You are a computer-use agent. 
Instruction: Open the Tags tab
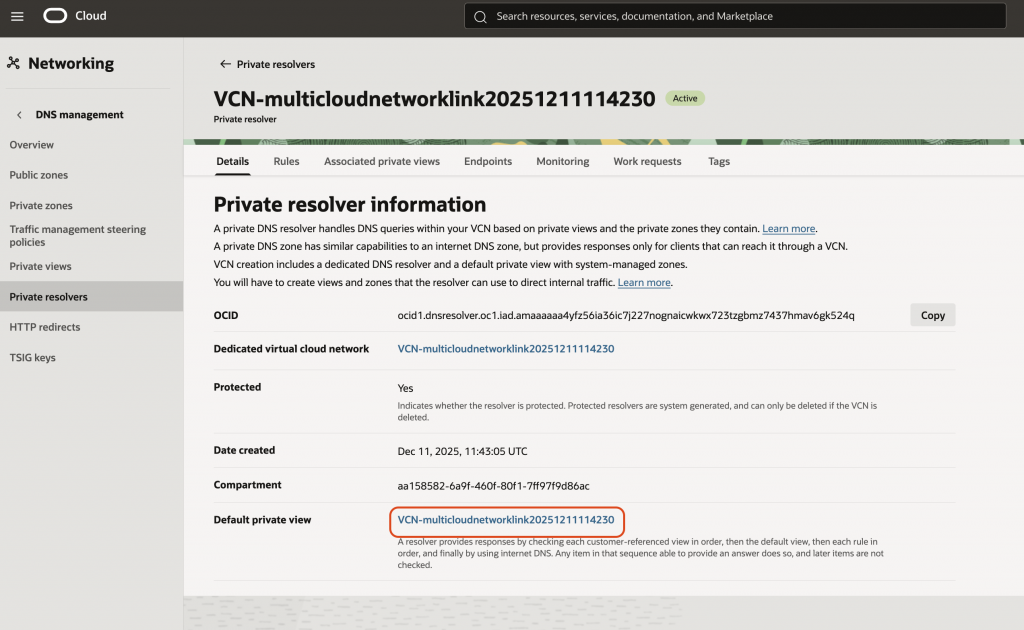pyautogui.click(x=718, y=161)
